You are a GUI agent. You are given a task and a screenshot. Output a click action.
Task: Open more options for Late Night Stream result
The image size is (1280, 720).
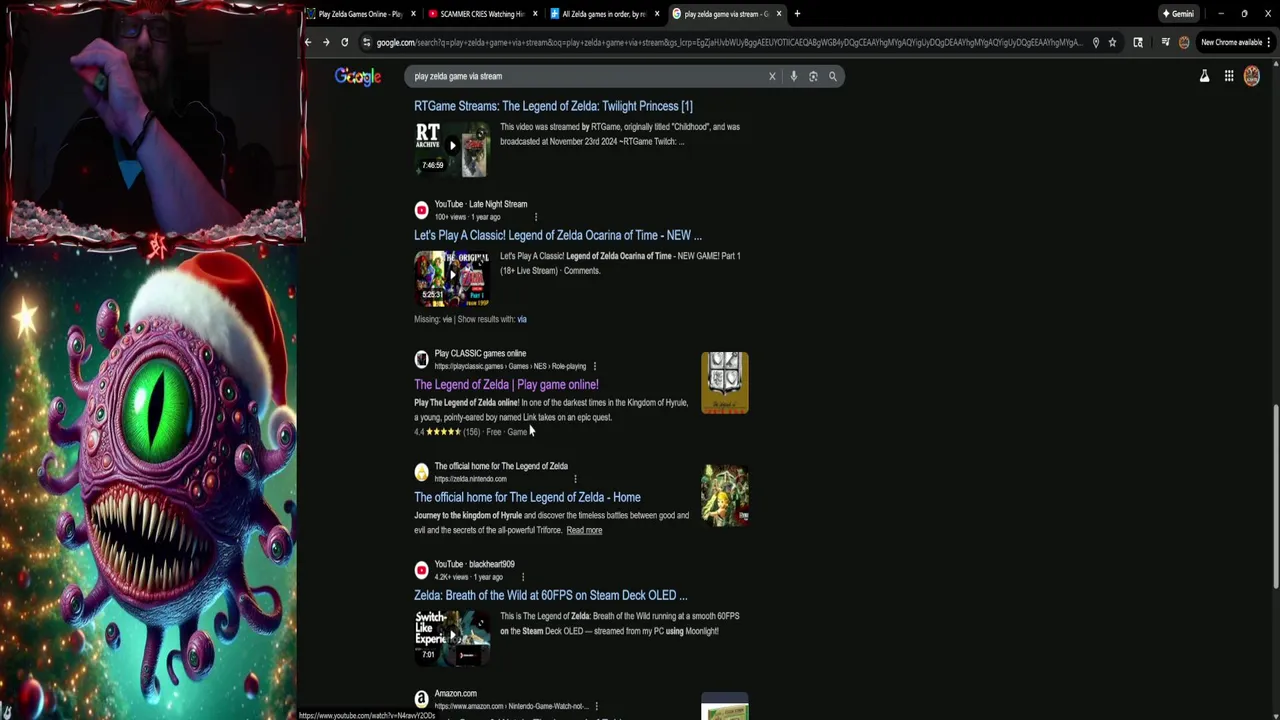(536, 217)
